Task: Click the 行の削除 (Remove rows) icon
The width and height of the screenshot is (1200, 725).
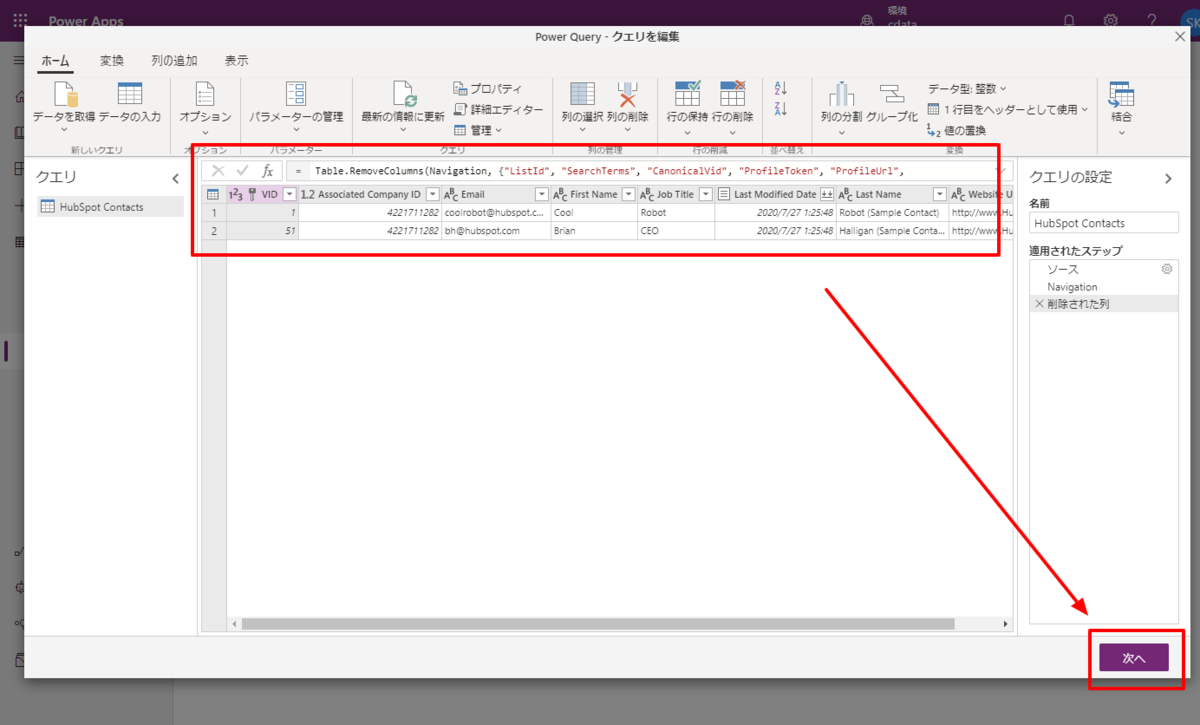Action: pyautogui.click(x=733, y=94)
